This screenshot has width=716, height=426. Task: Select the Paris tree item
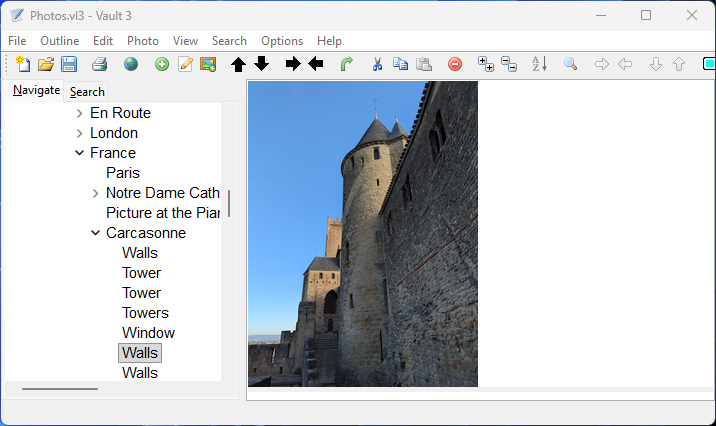(x=123, y=173)
